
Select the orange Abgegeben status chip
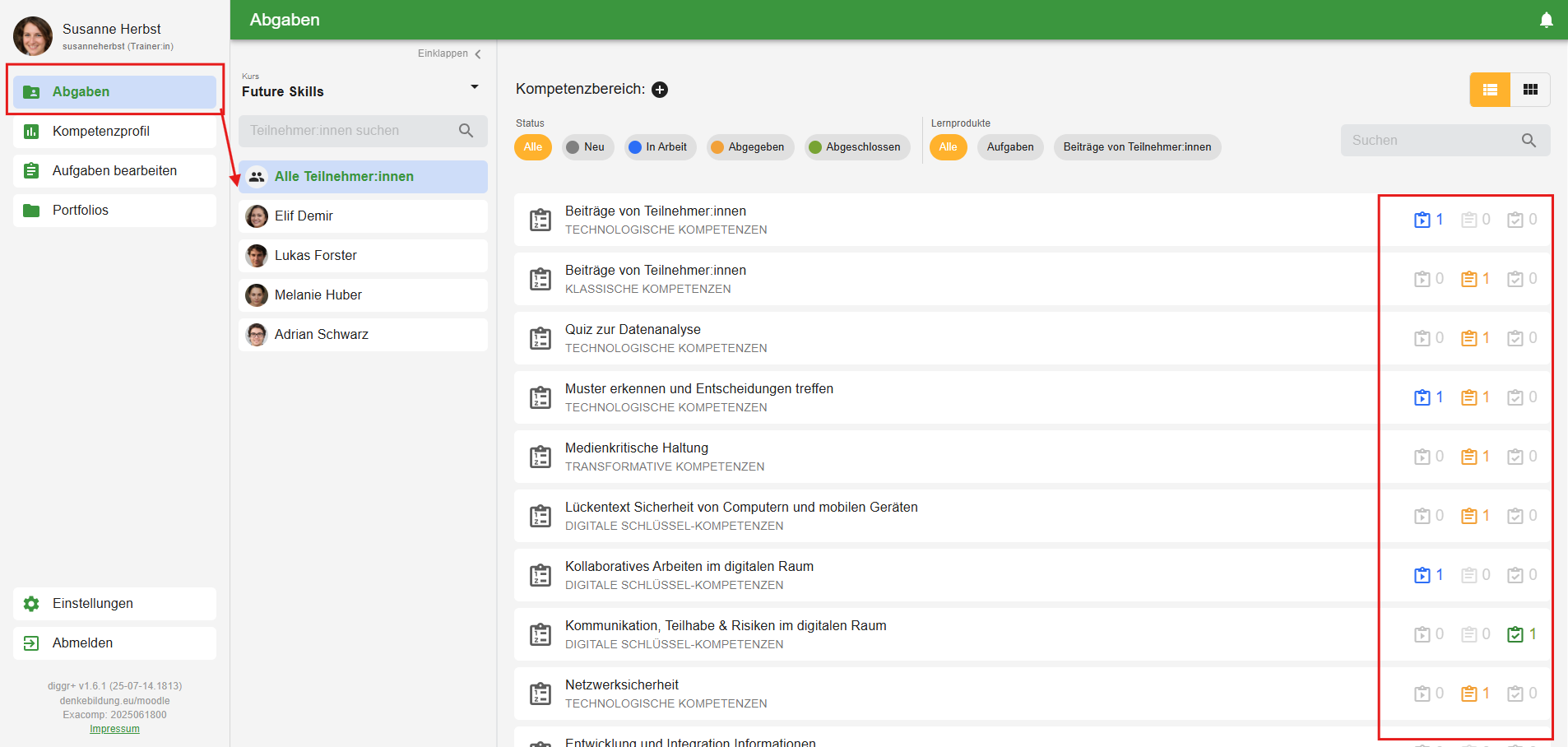pyautogui.click(x=749, y=147)
